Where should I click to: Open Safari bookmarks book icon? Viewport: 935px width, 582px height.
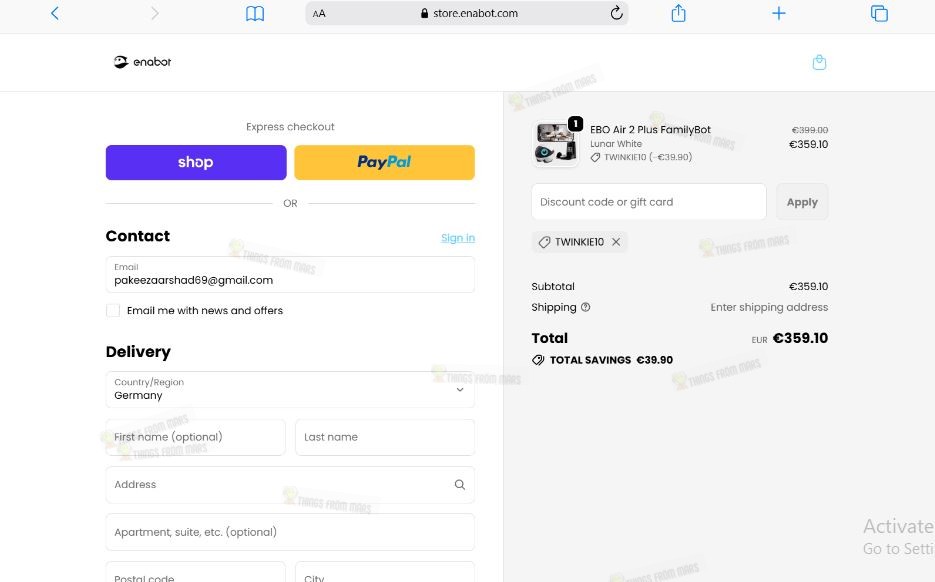click(255, 13)
